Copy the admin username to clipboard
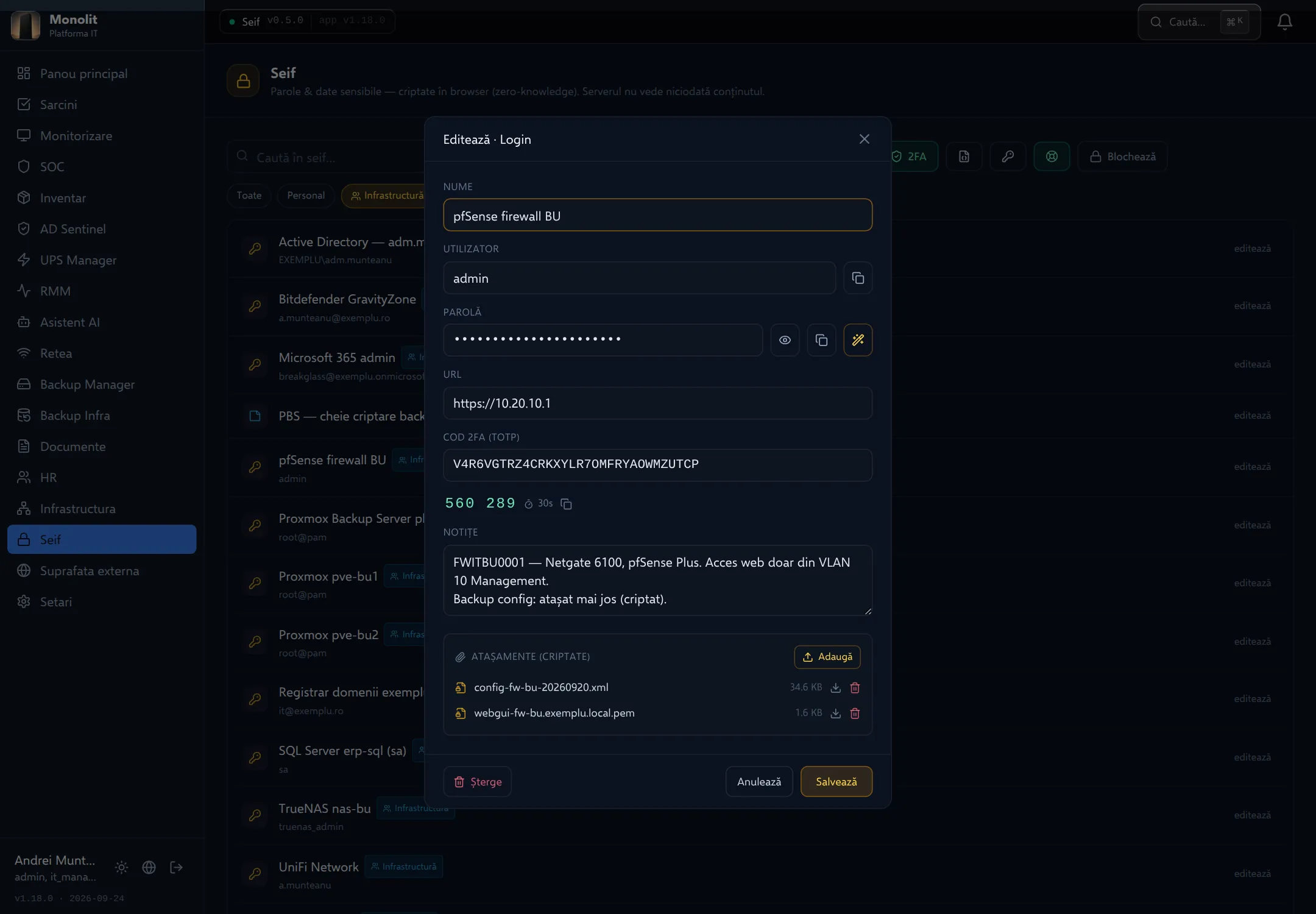Image resolution: width=1316 pixels, height=914 pixels. (858, 278)
